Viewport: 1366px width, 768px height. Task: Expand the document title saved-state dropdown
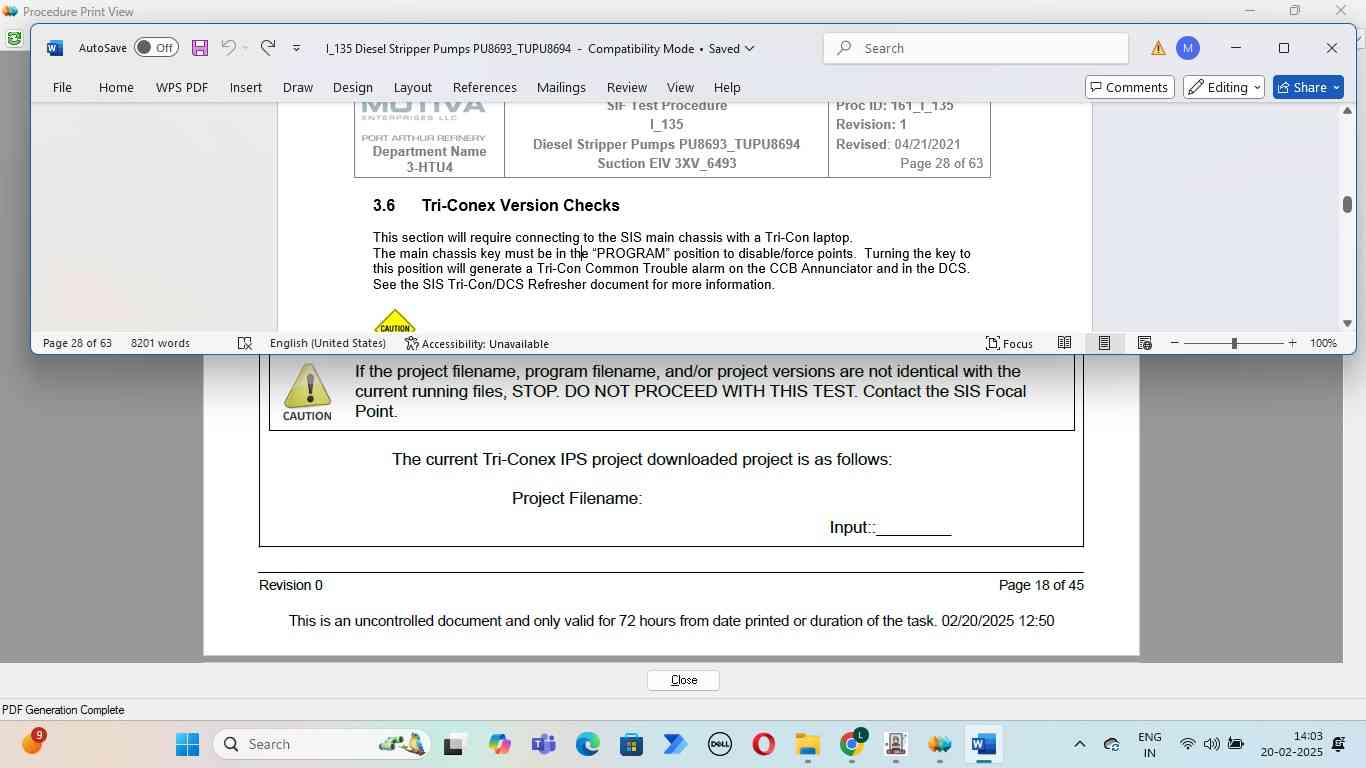pos(749,48)
